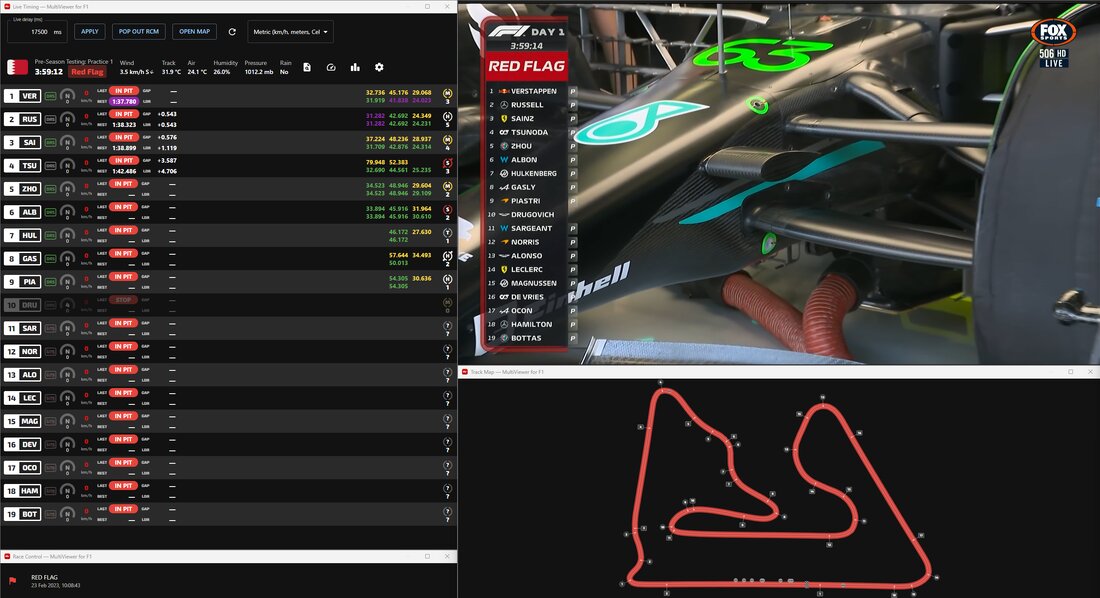Open the track map with OPEN MAP
Viewport: 1100px width, 598px height.
(x=194, y=31)
